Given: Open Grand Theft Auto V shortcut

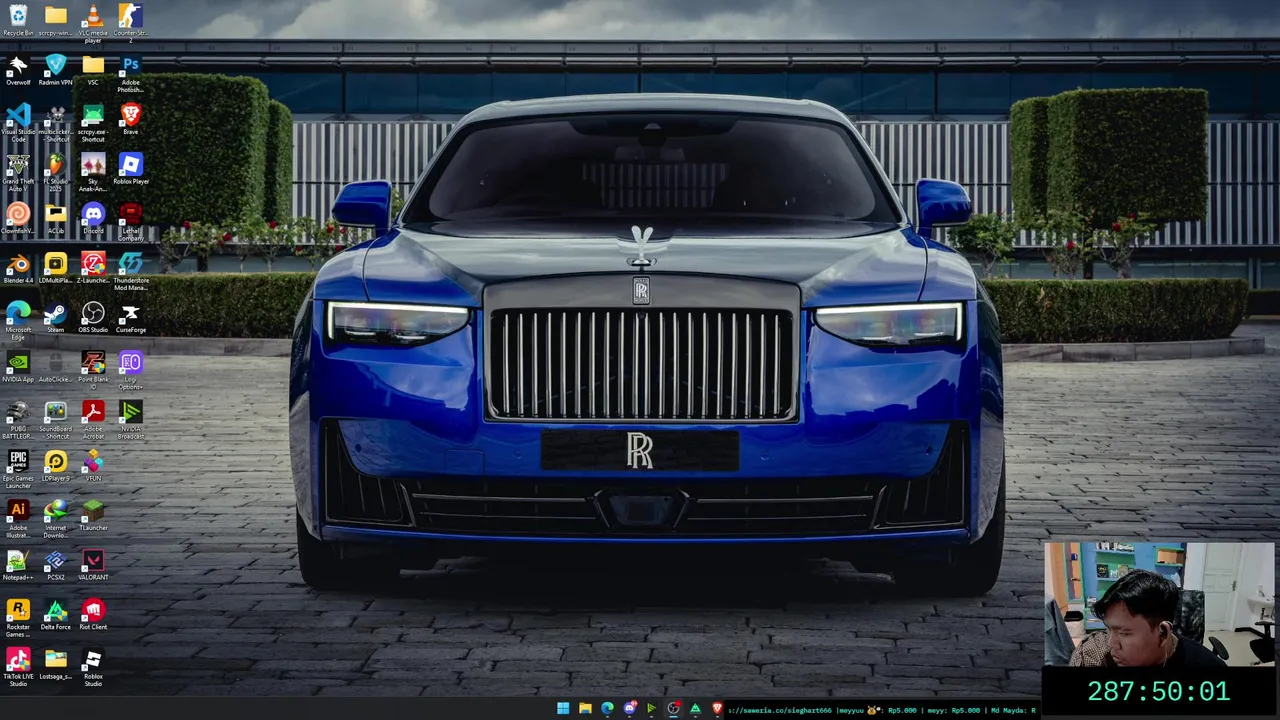Looking at the screenshot, I should tap(18, 171).
